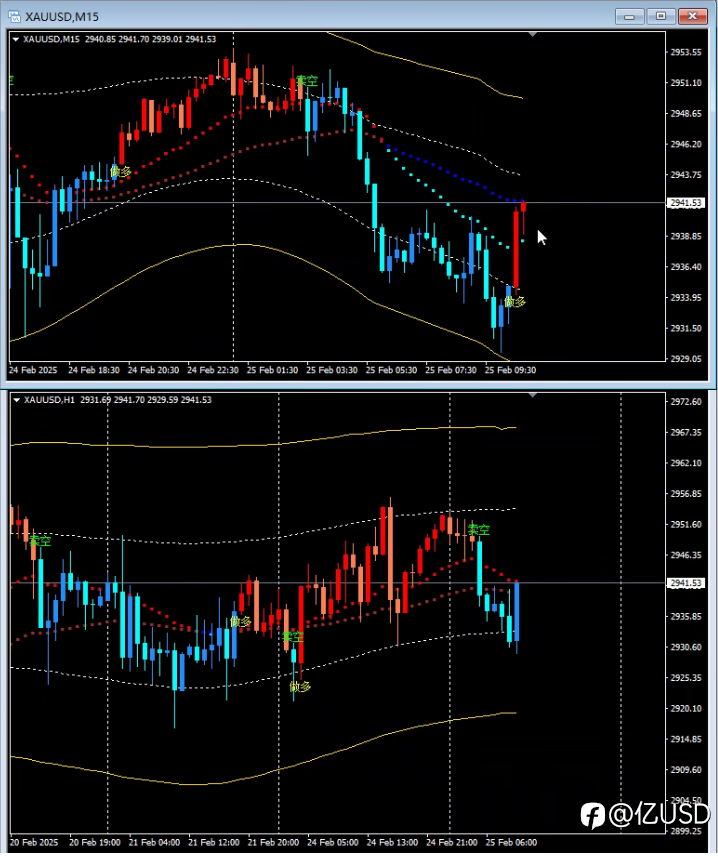
Task: Click price level 2953.55 on M15 axis
Action: click(686, 52)
